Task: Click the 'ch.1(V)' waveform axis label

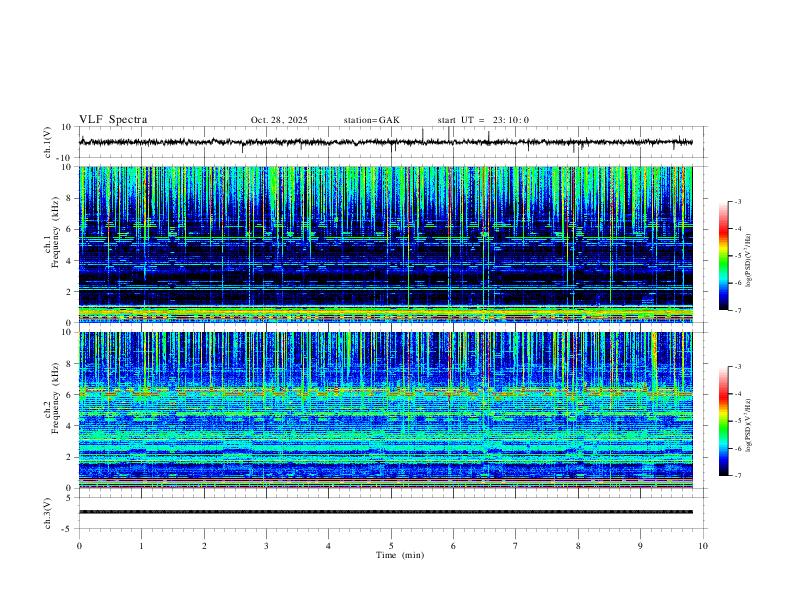Action: (x=48, y=142)
